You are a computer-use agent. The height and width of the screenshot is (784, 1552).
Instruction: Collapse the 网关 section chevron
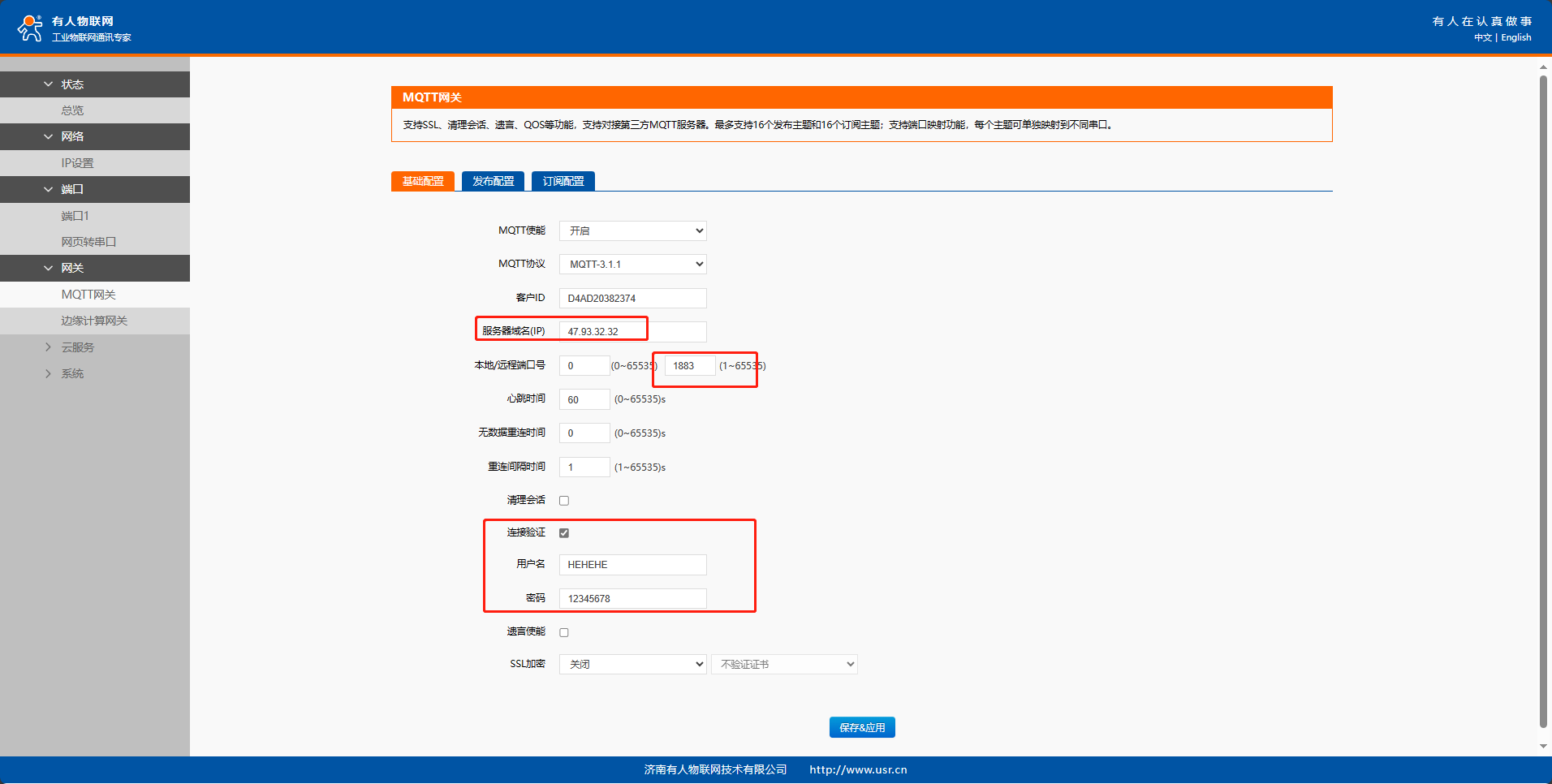click(x=48, y=268)
